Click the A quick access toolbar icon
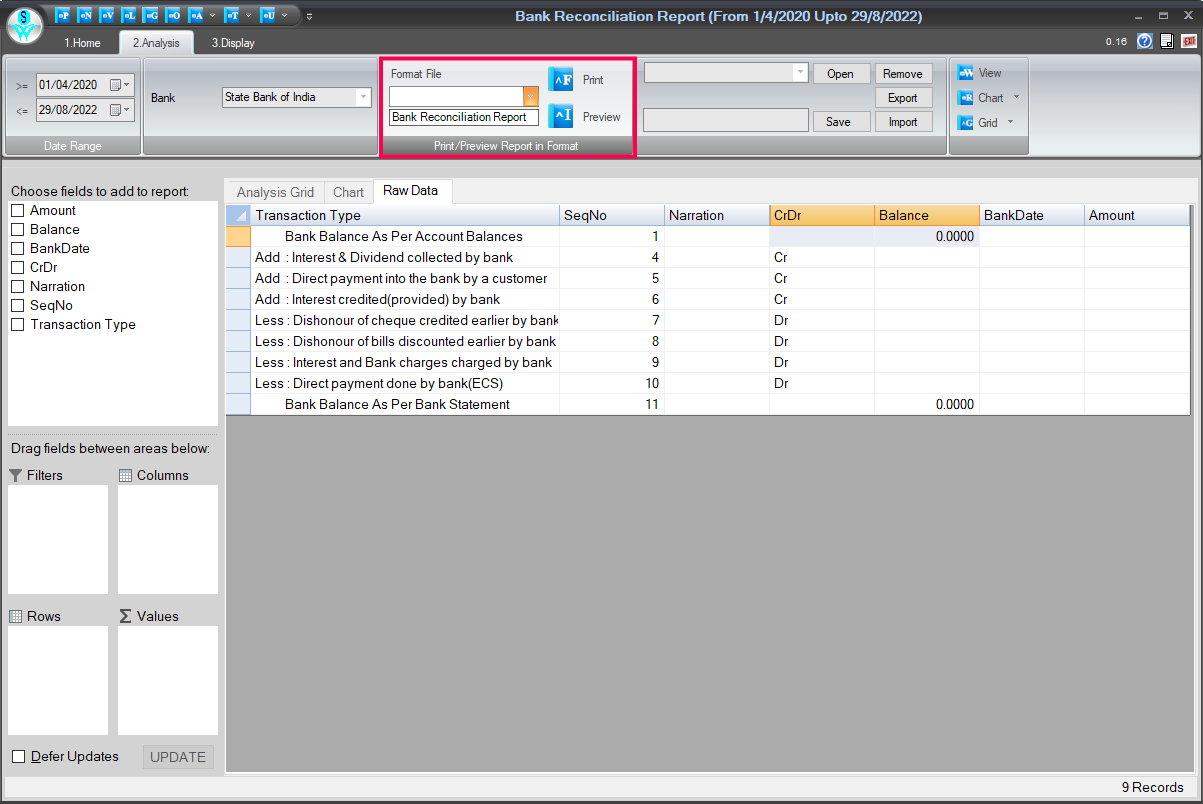This screenshot has width=1203, height=804. click(196, 15)
